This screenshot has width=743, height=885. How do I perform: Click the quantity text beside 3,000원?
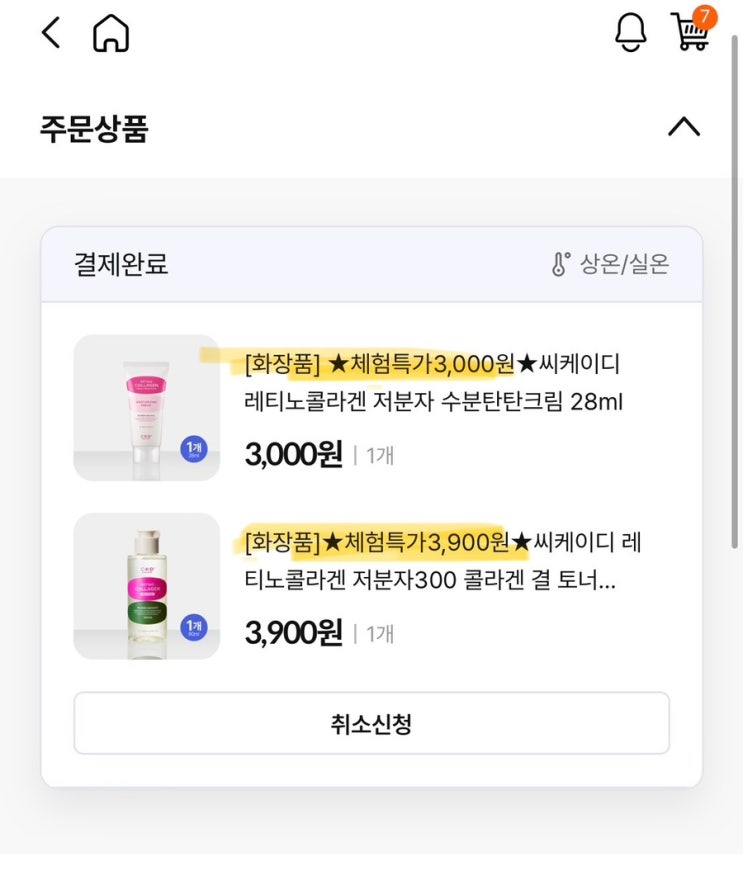coord(380,456)
